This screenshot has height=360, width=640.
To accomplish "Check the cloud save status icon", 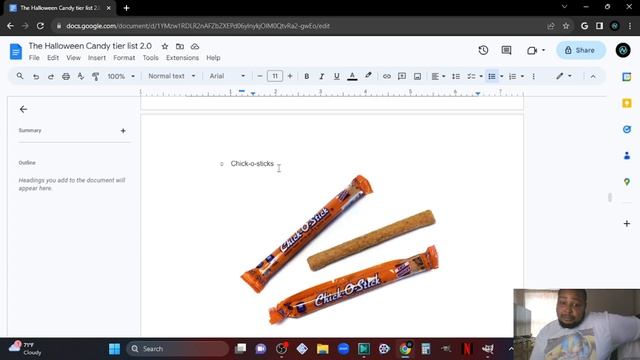I will [195, 47].
